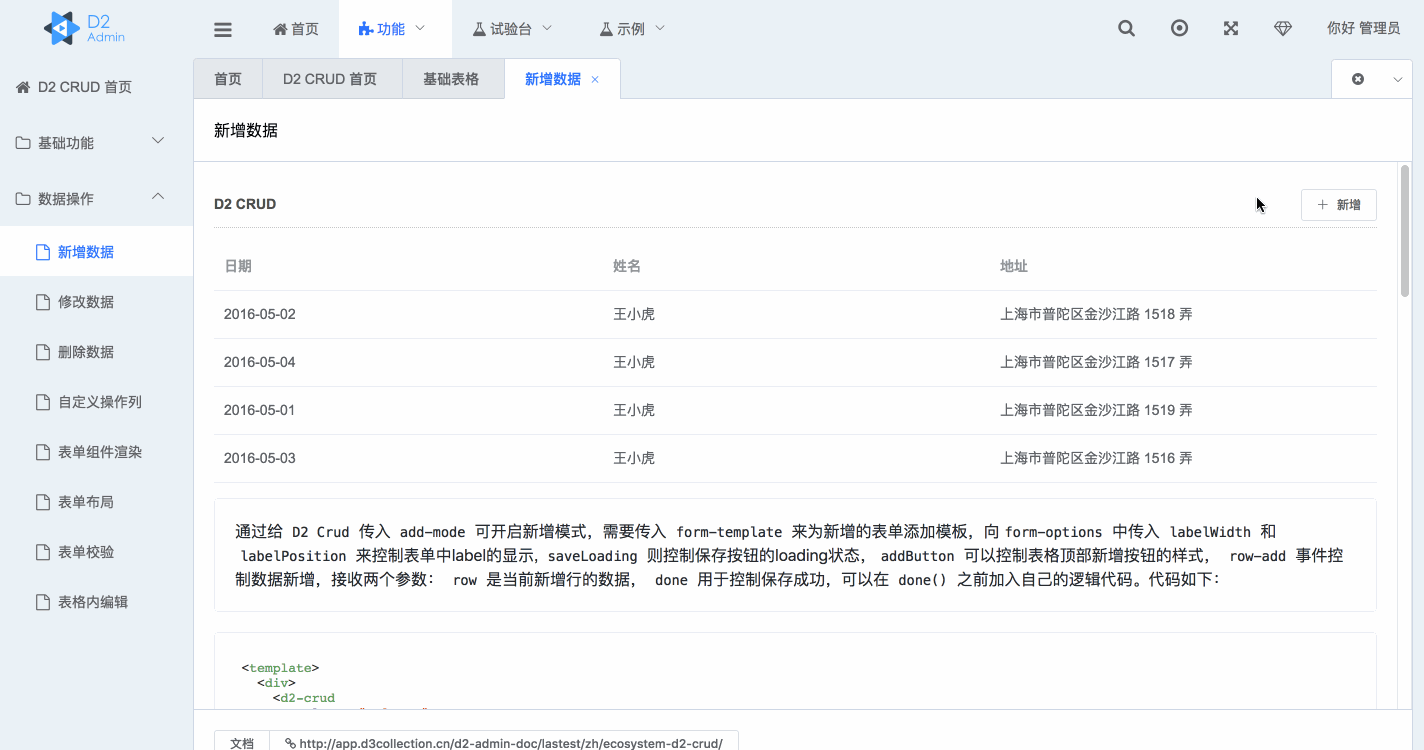Click the circular record icon in header
1424x750 pixels.
click(1179, 28)
